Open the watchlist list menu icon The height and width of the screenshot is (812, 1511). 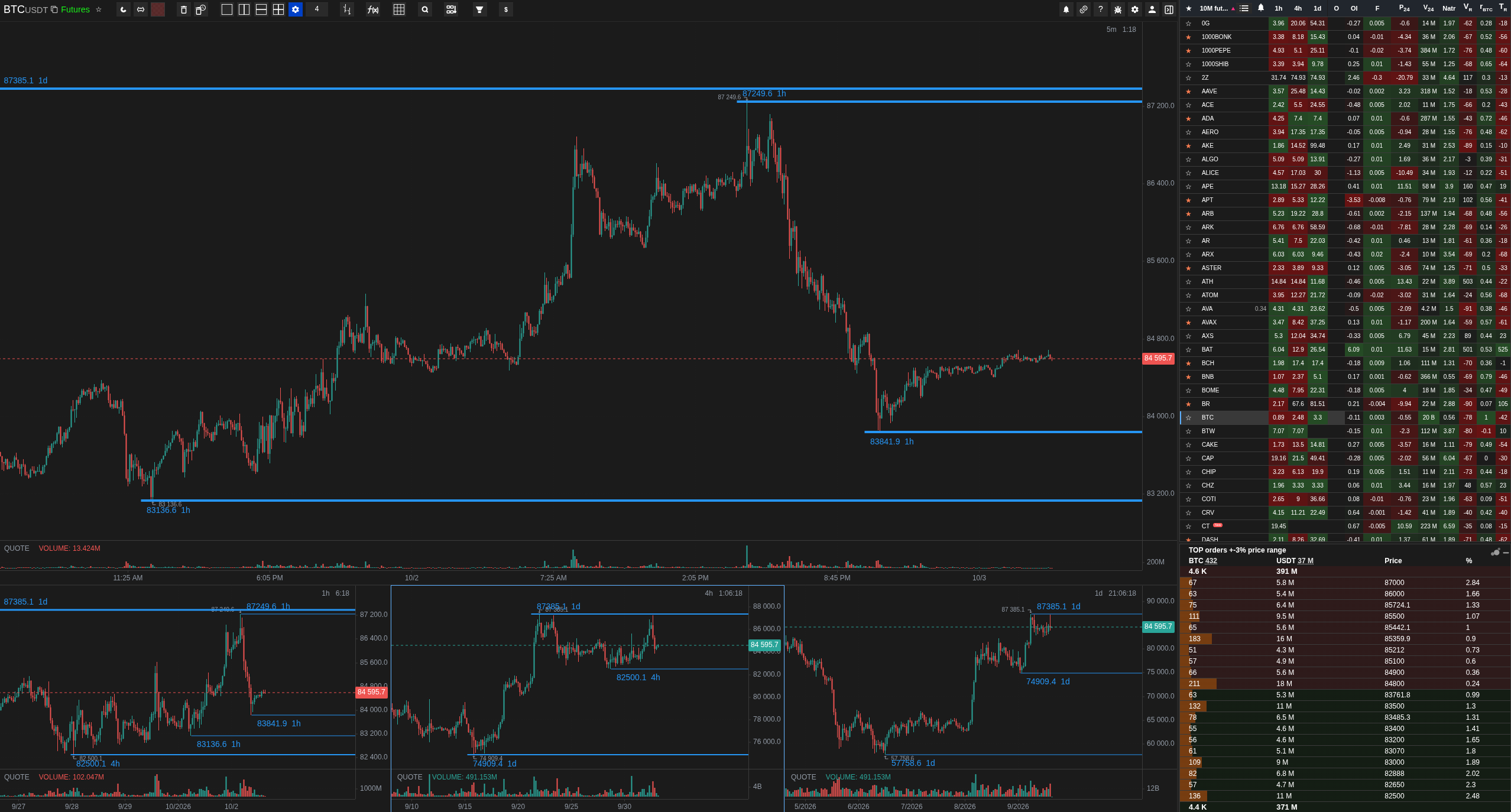pos(1244,8)
